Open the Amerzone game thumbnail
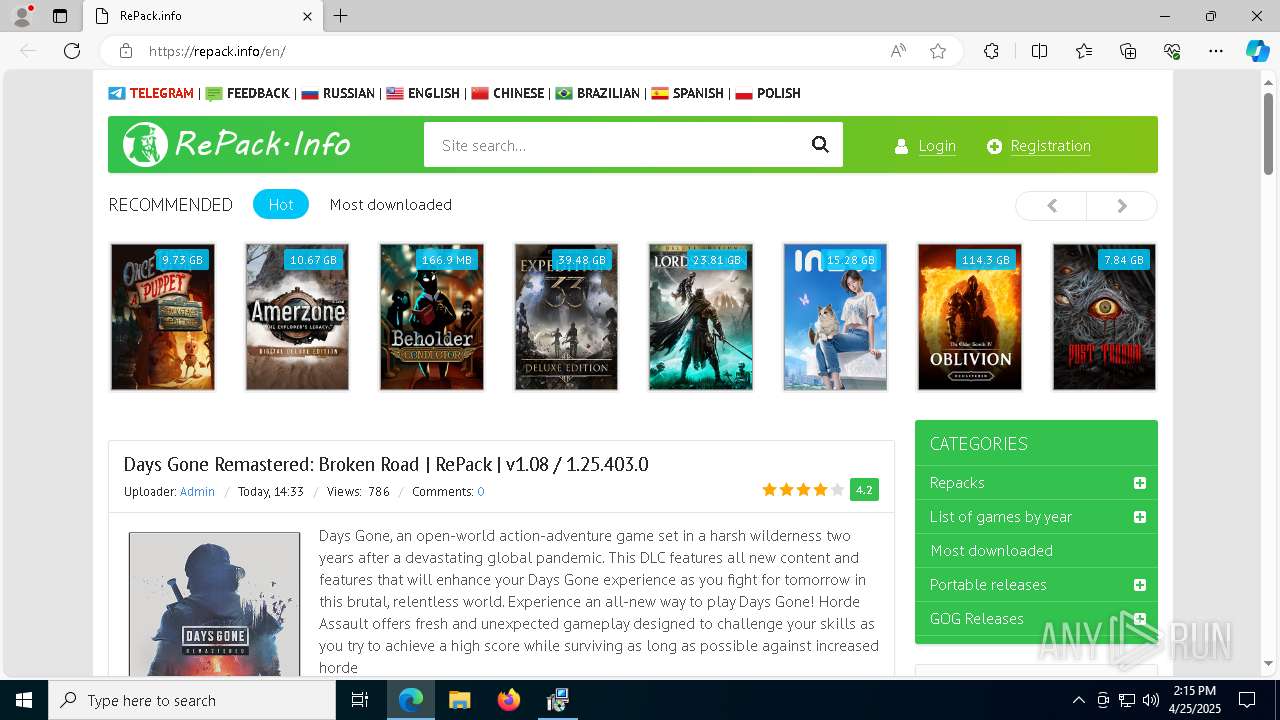 tap(297, 317)
